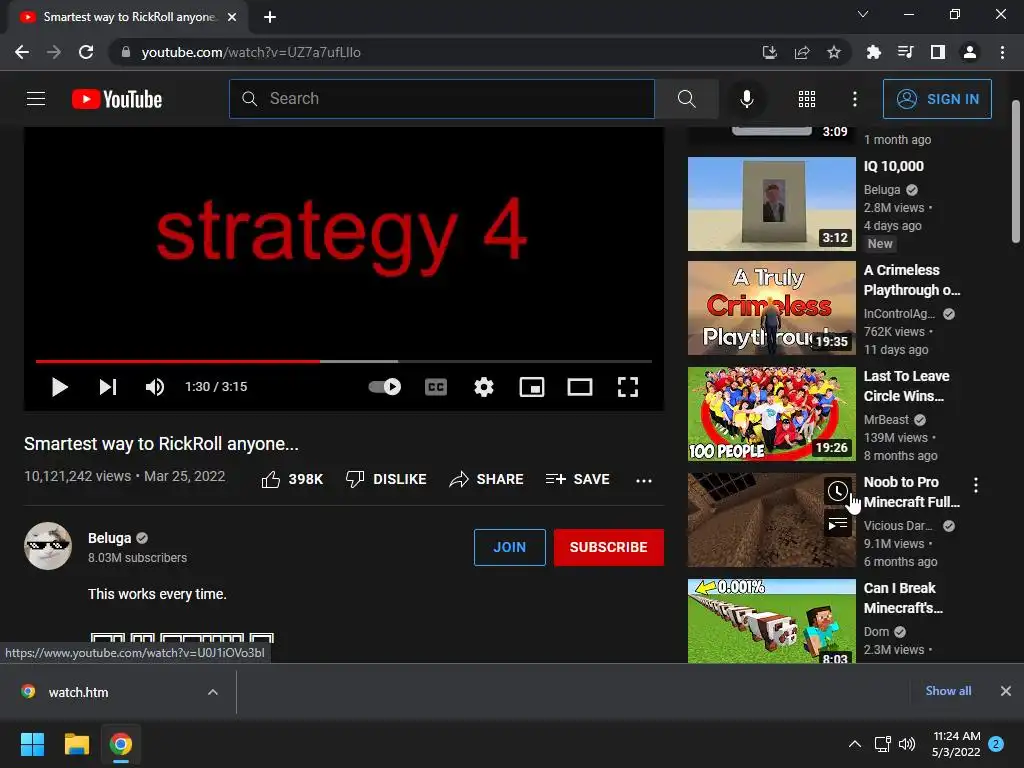The width and height of the screenshot is (1024, 768).
Task: Dislike the video
Action: pyautogui.click(x=386, y=479)
